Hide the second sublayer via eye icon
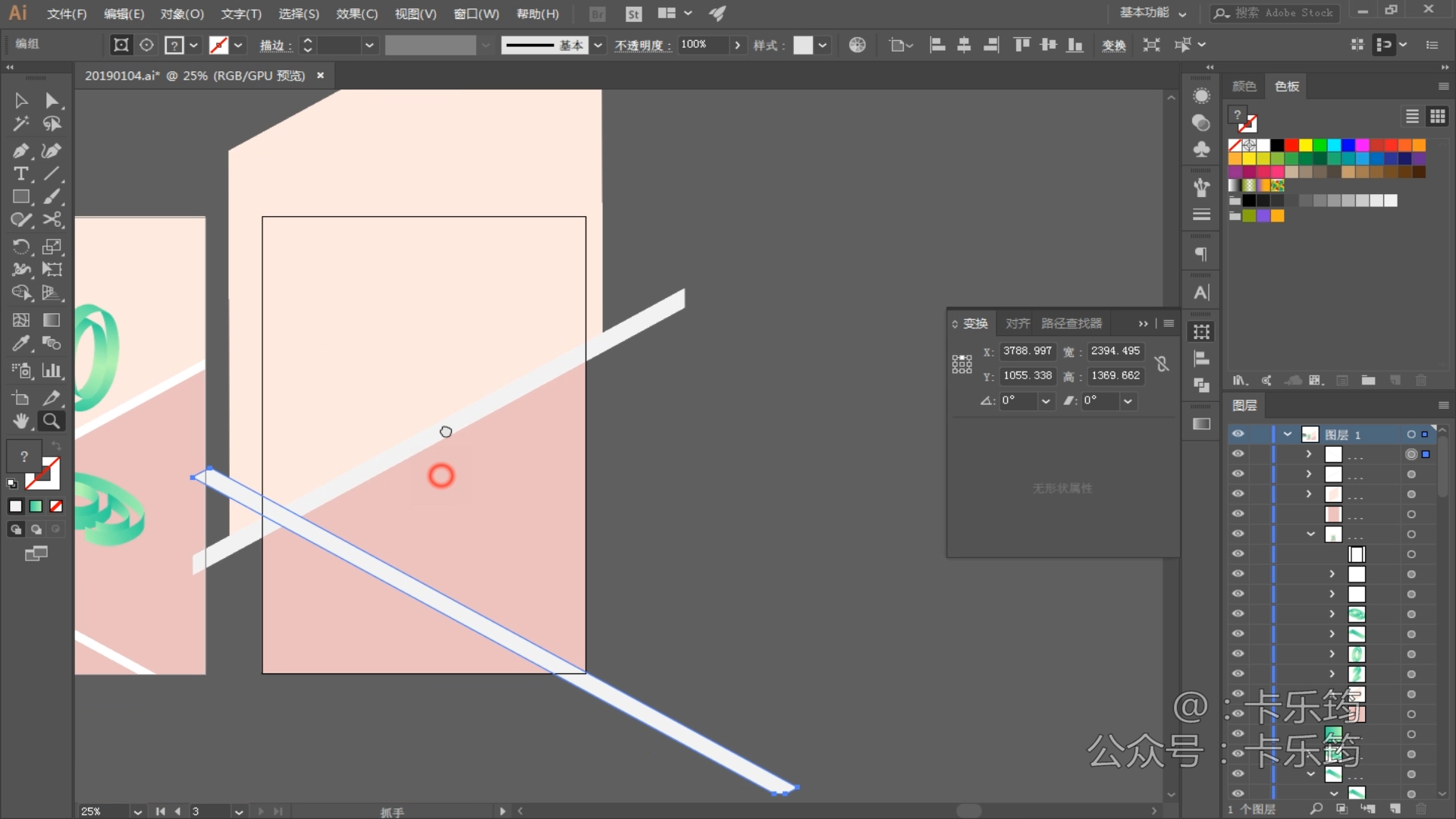This screenshot has width=1456, height=819. click(1238, 474)
